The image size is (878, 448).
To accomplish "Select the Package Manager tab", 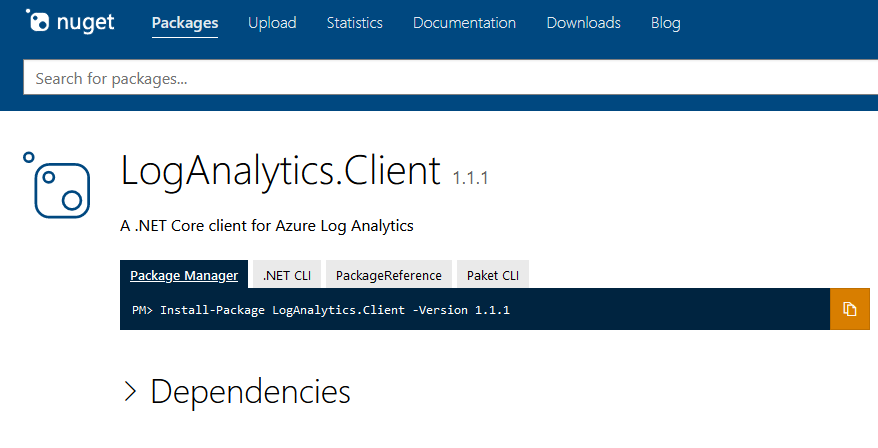I will pos(184,275).
